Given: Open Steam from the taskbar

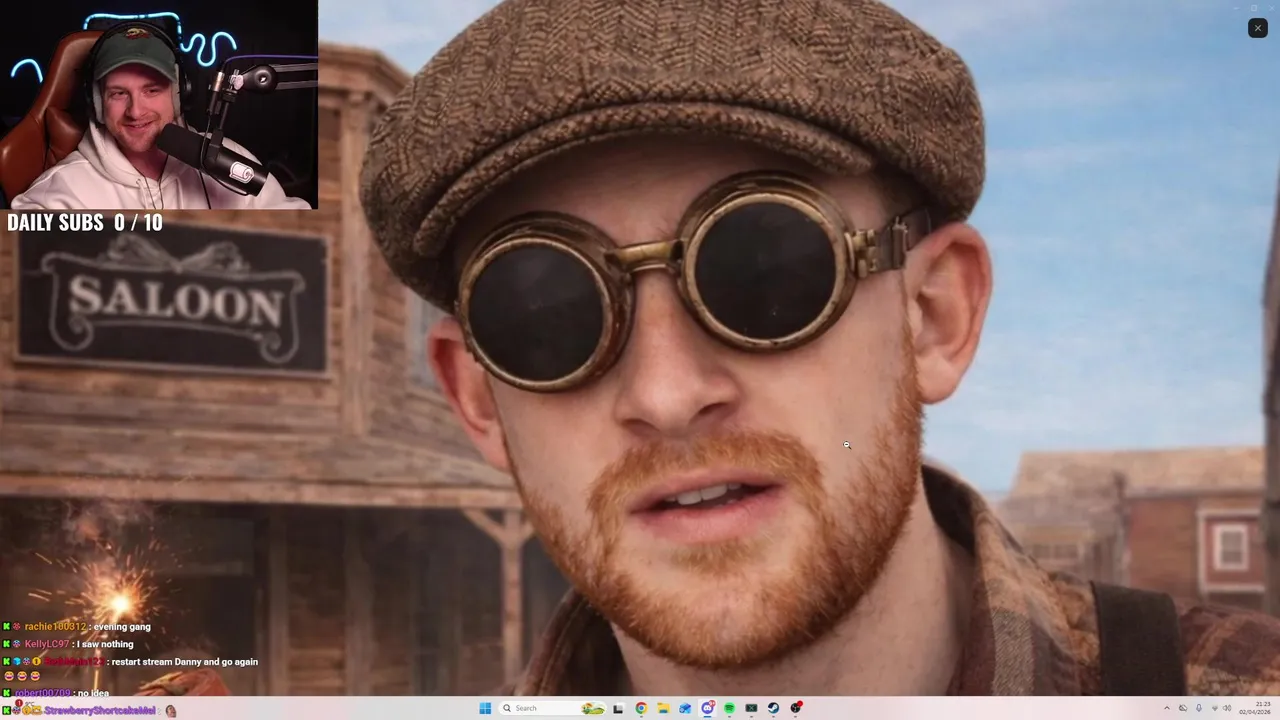Looking at the screenshot, I should click(773, 708).
